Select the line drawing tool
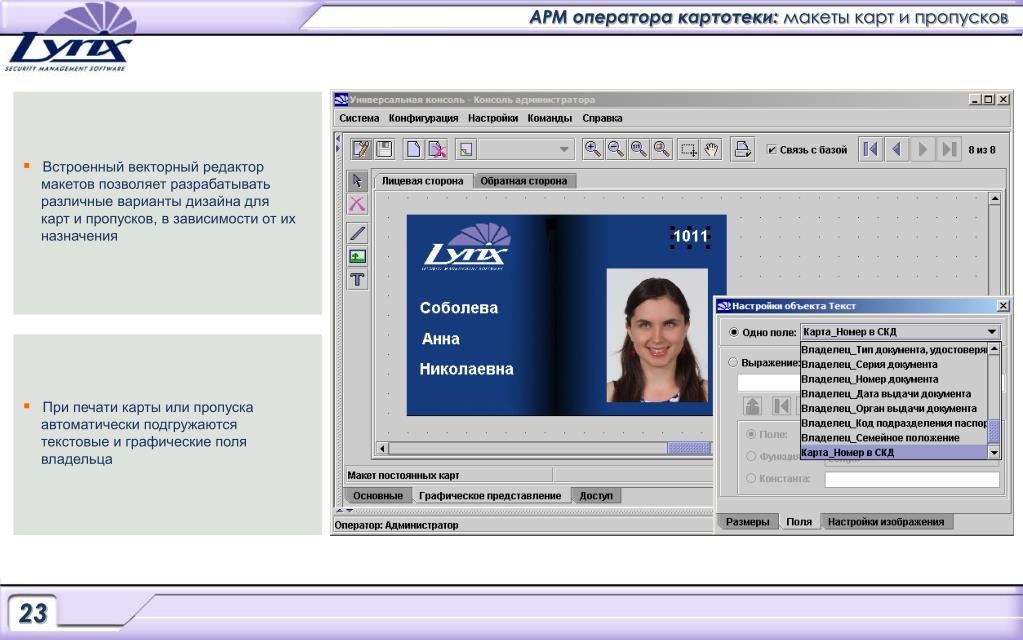This screenshot has height=640, width=1023. pyautogui.click(x=357, y=233)
